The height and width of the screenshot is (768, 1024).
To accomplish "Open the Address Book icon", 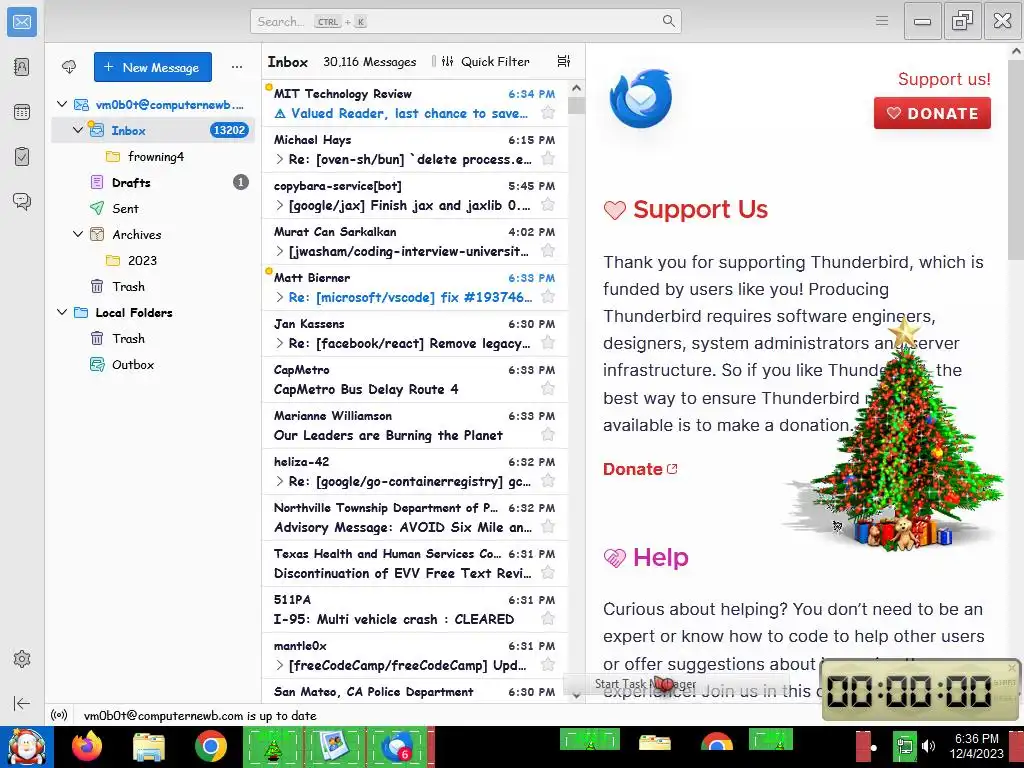I will tap(22, 67).
